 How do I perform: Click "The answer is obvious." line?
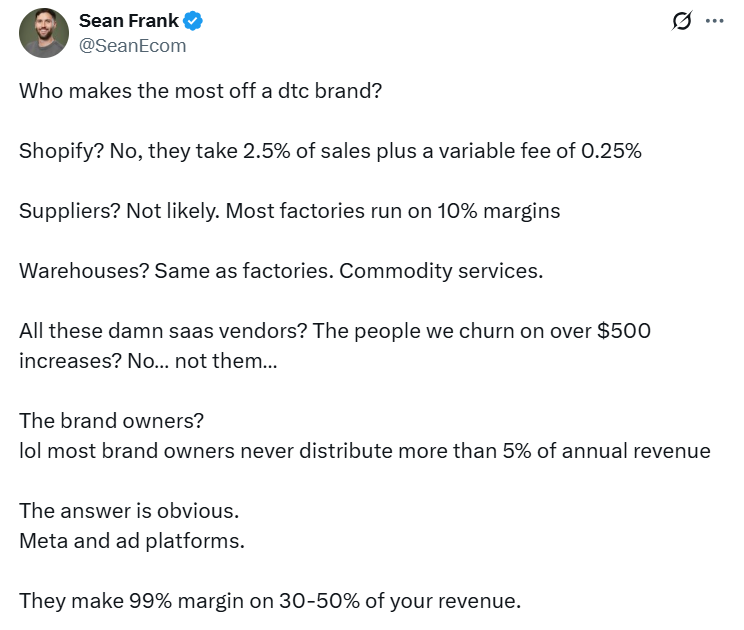[129, 511]
